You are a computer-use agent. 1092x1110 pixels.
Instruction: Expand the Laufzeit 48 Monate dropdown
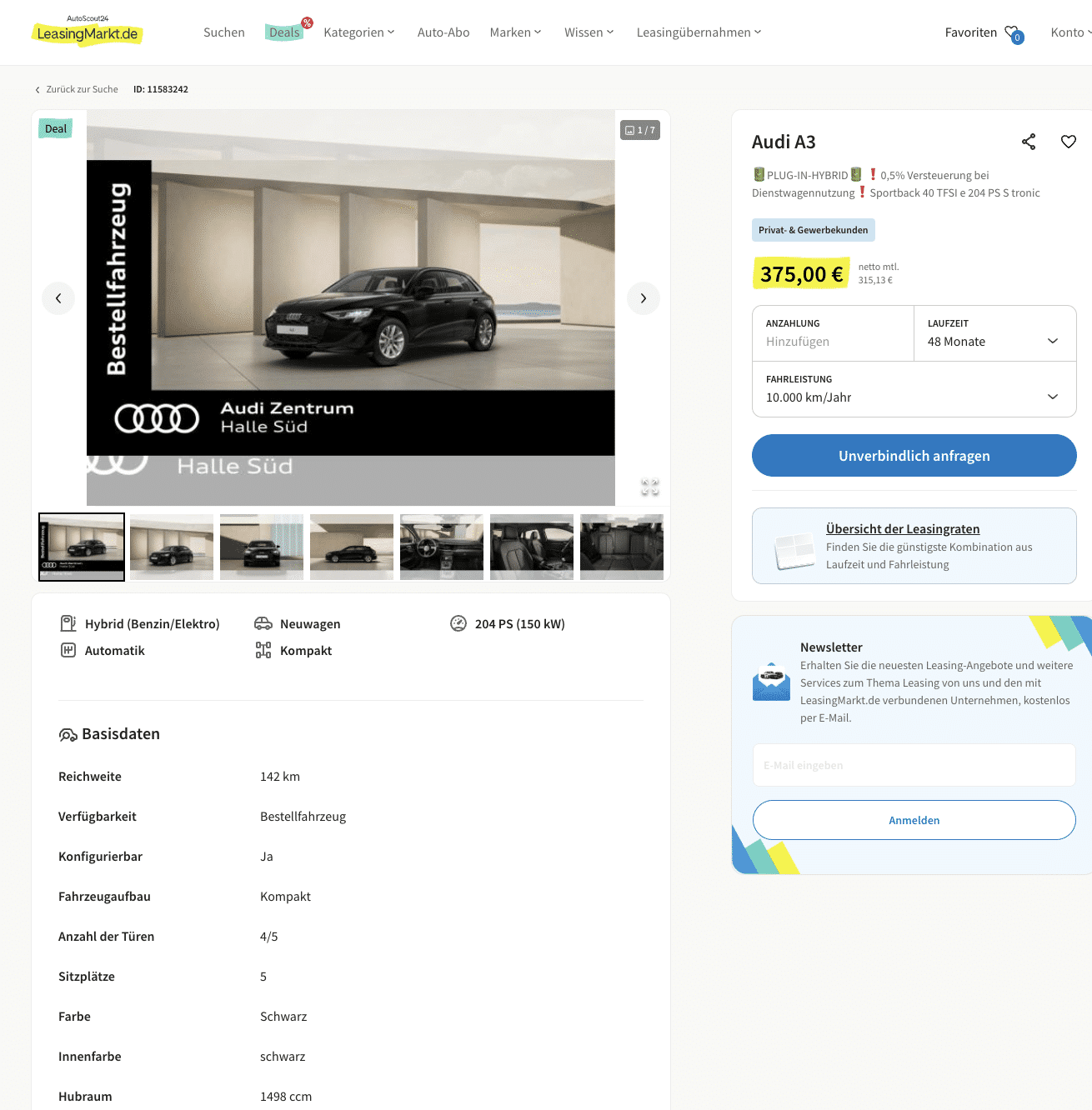(995, 333)
